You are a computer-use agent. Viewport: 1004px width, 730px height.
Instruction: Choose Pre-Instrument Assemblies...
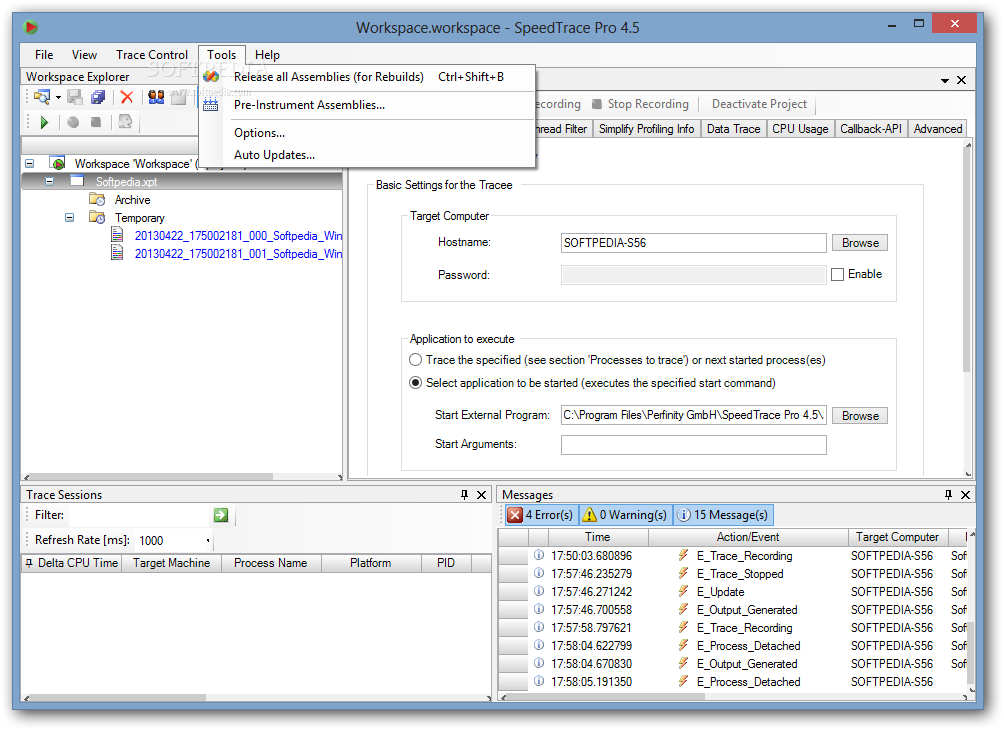pos(368,105)
